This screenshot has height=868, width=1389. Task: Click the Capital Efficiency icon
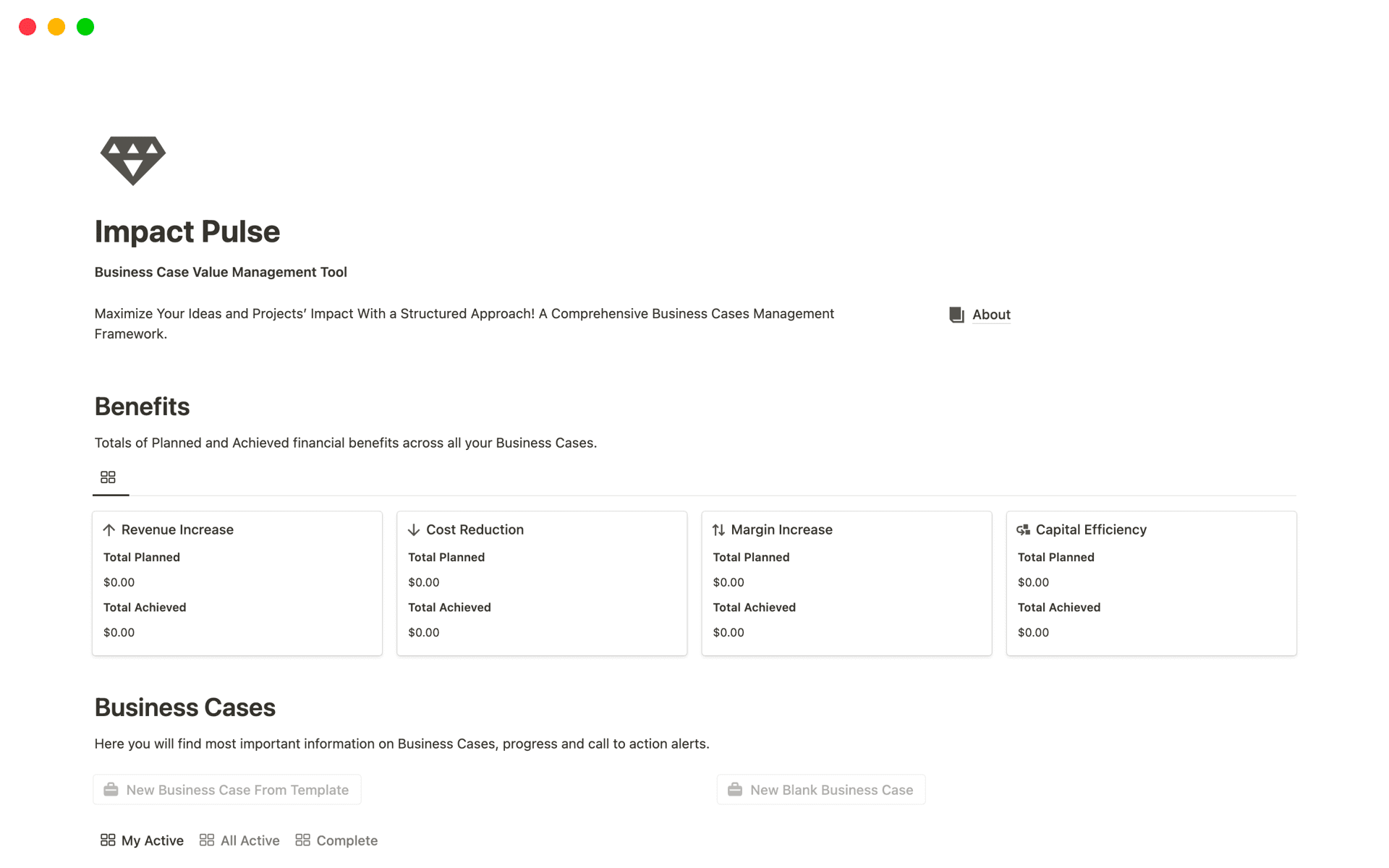tap(1023, 530)
